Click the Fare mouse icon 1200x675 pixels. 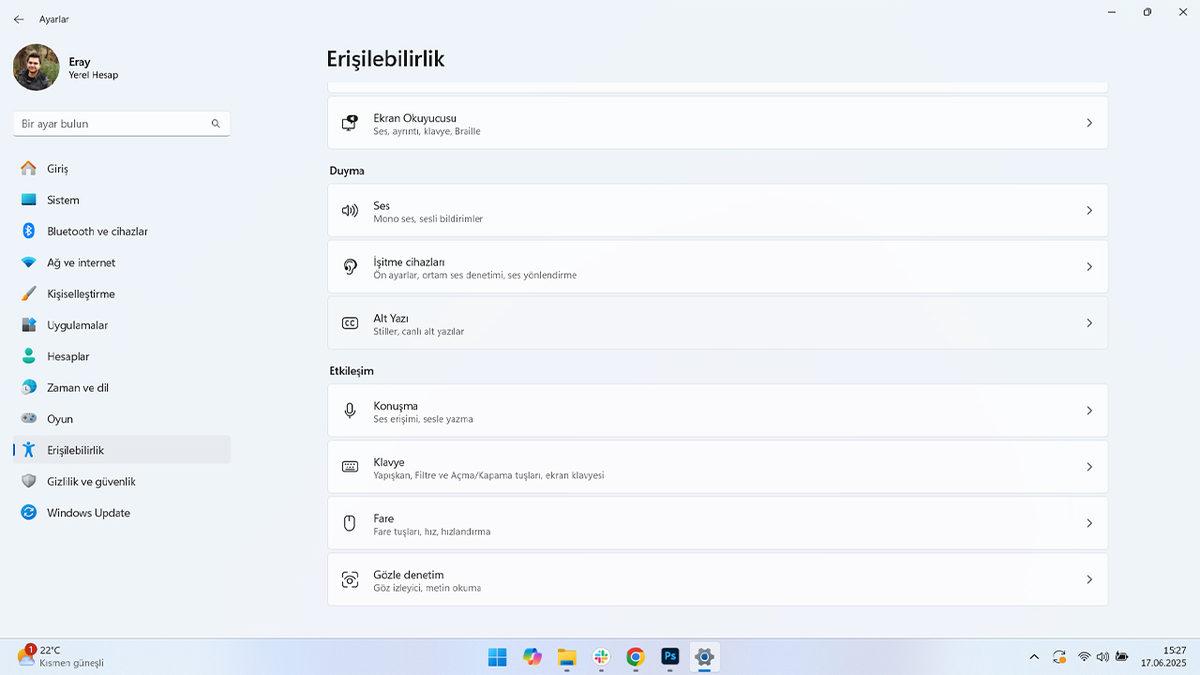(x=350, y=523)
